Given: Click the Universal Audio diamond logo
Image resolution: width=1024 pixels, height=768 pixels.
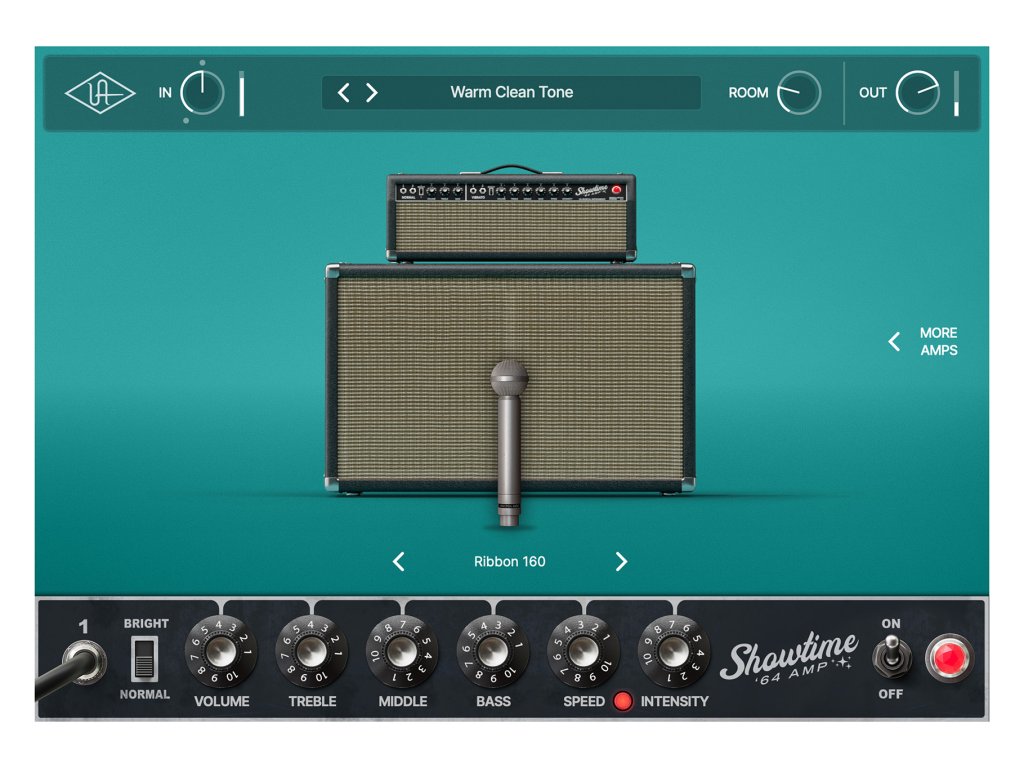Looking at the screenshot, I should (x=100, y=93).
